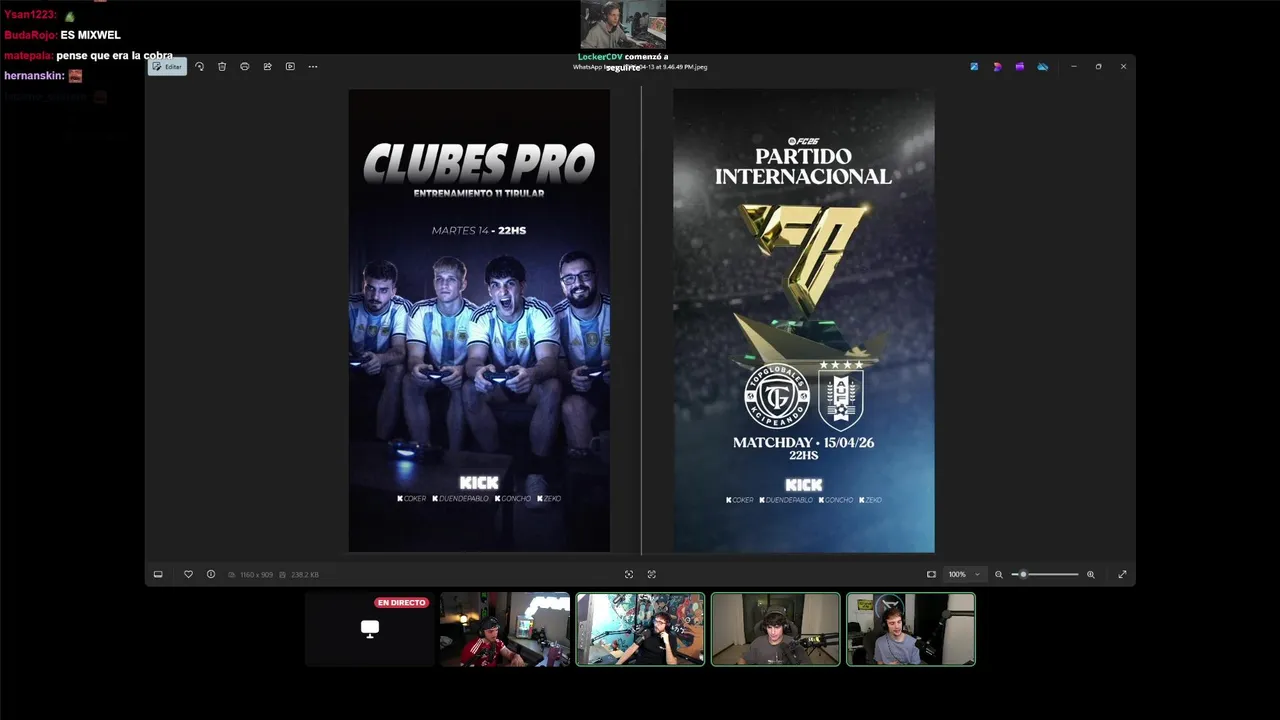Click the image dimensions text 1160 x 909
Image resolution: width=1280 pixels, height=720 pixels.
256,575
